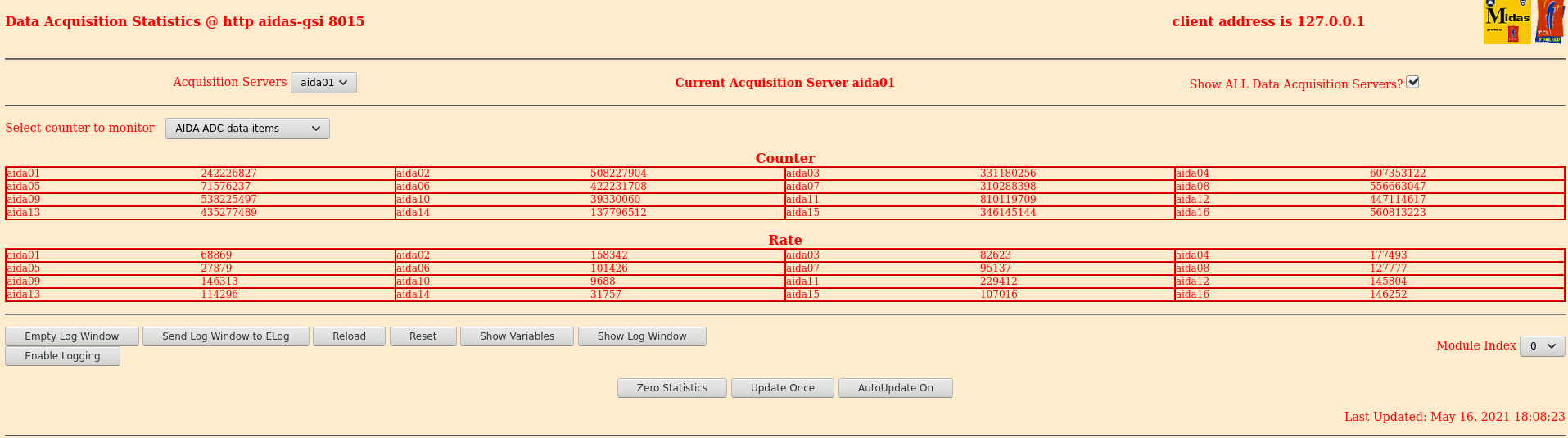Select rate value 146313 for aida09
The height and width of the screenshot is (438, 1568).
click(219, 282)
